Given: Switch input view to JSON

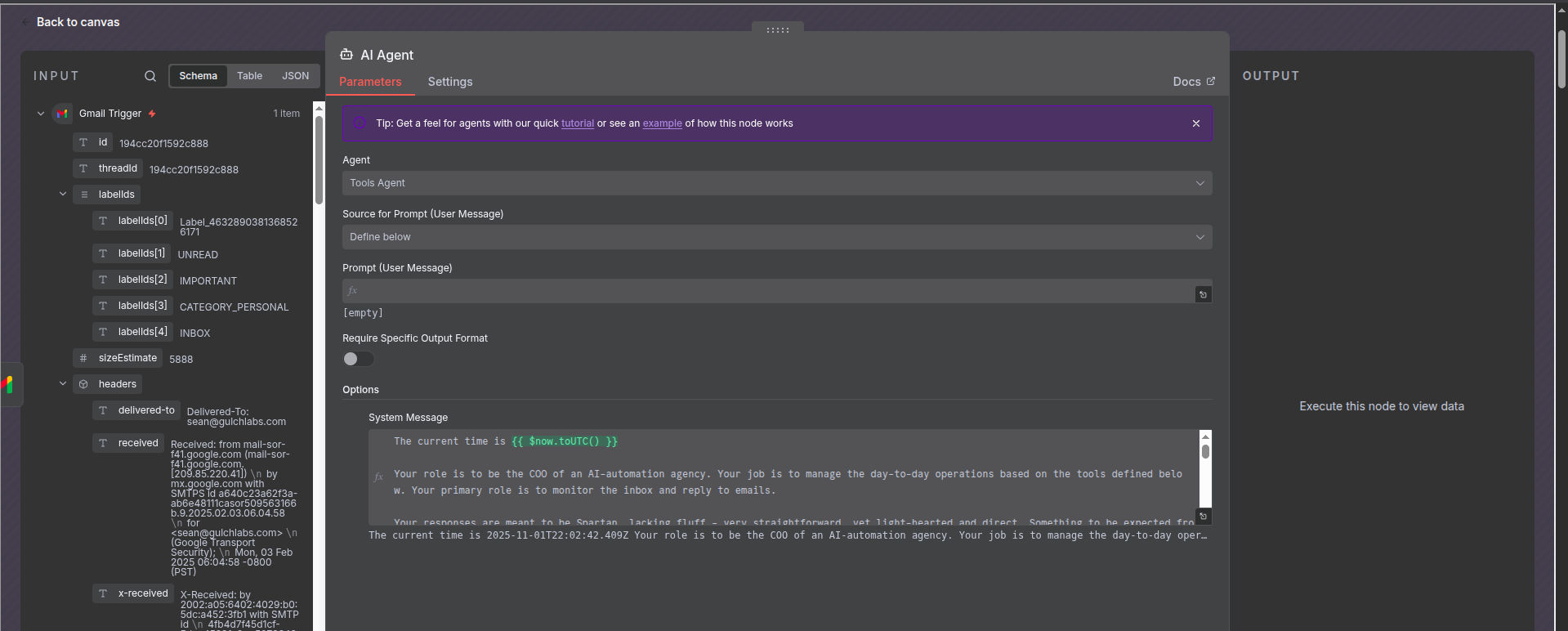Looking at the screenshot, I should pos(295,76).
